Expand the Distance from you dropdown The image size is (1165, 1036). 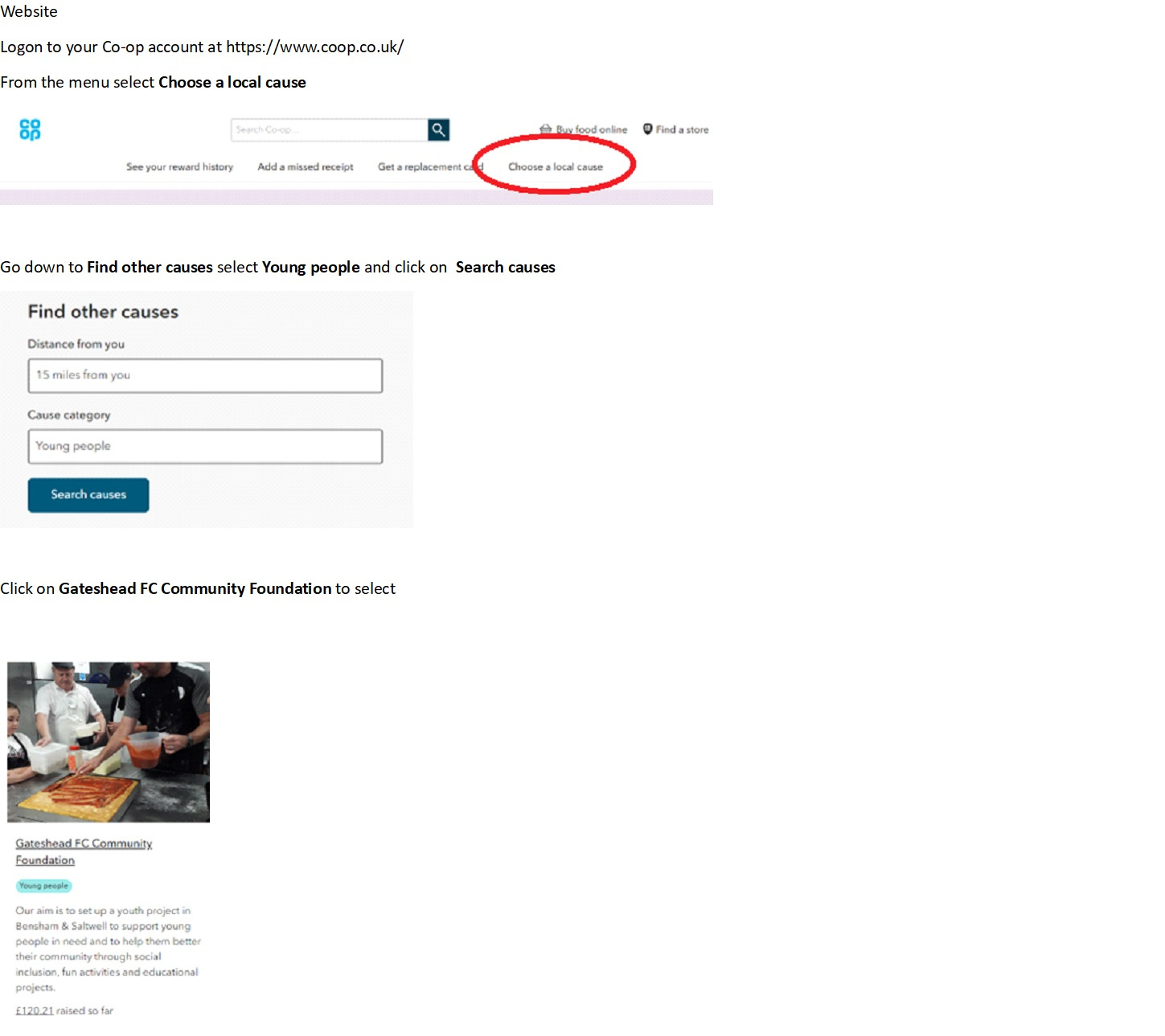[205, 375]
